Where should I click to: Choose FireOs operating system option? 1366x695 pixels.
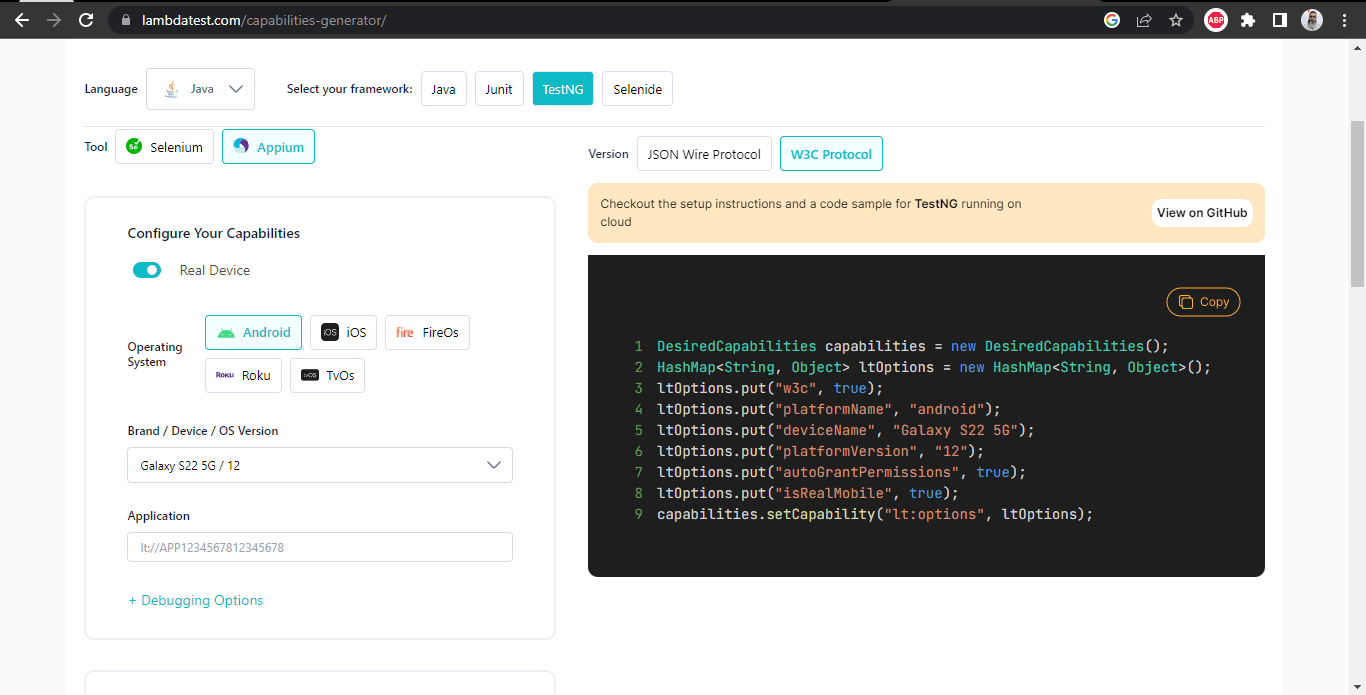coord(427,332)
